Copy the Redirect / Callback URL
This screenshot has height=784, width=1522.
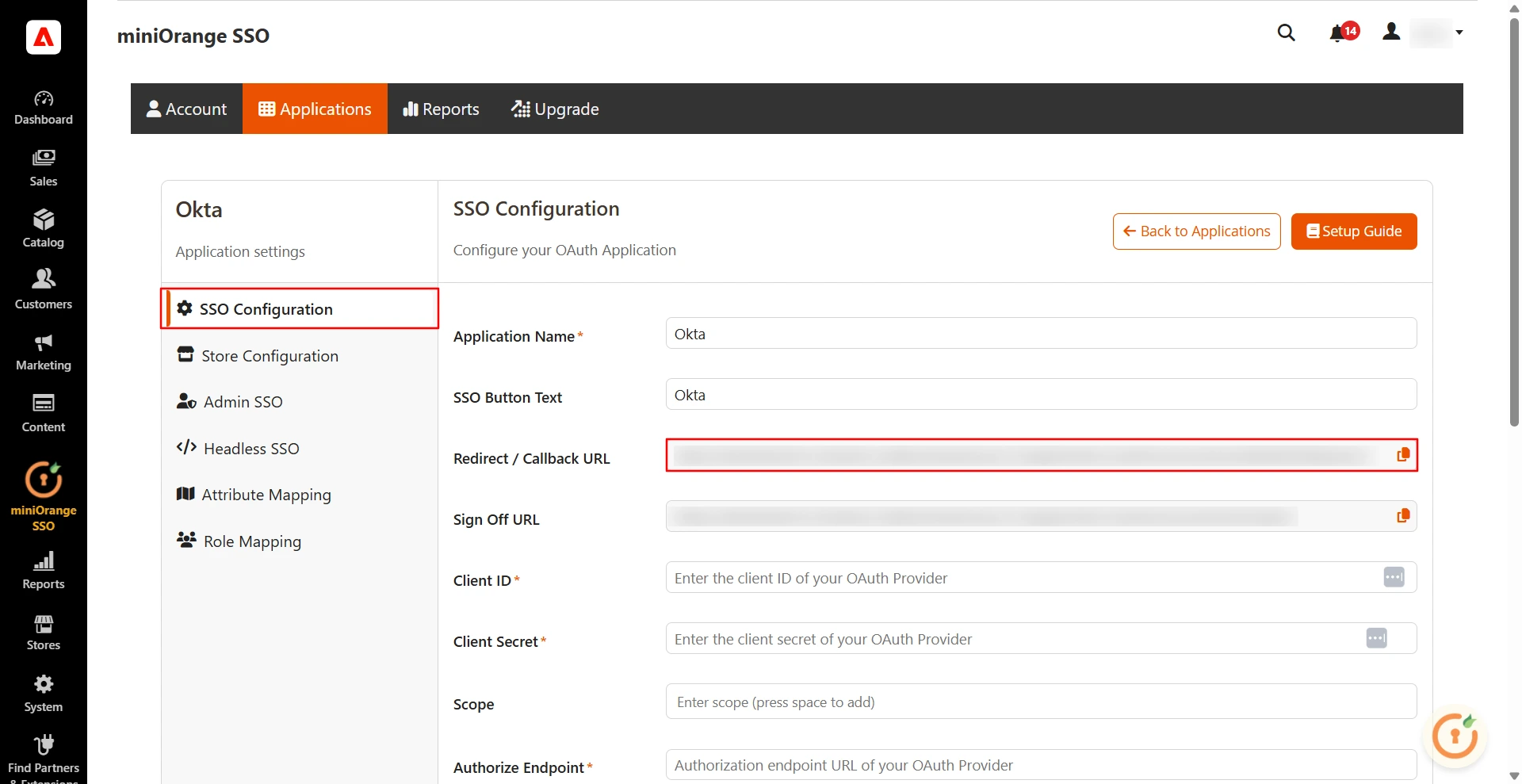[1403, 455]
